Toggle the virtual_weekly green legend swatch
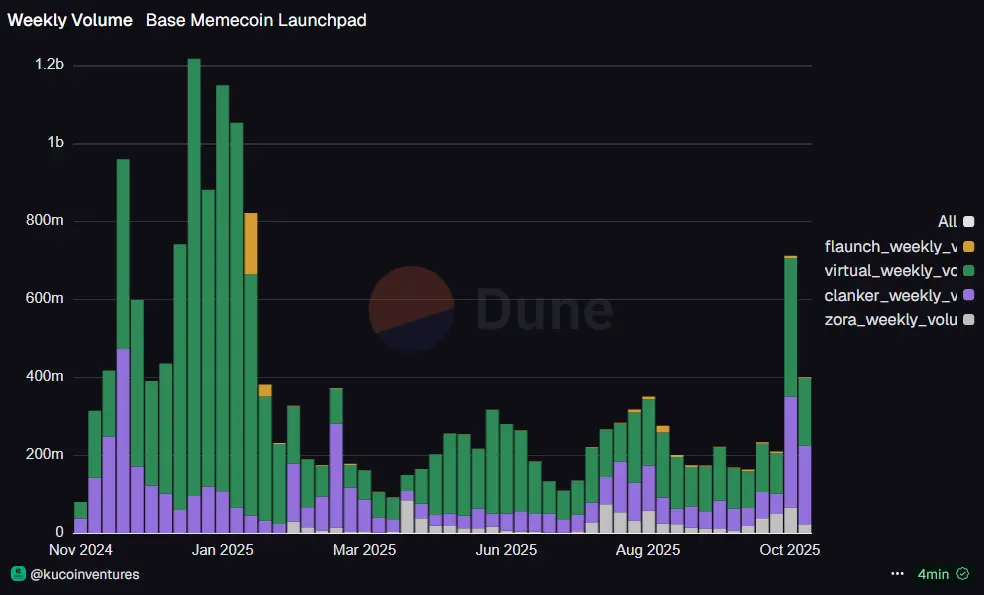Image resolution: width=984 pixels, height=595 pixels. 968,271
